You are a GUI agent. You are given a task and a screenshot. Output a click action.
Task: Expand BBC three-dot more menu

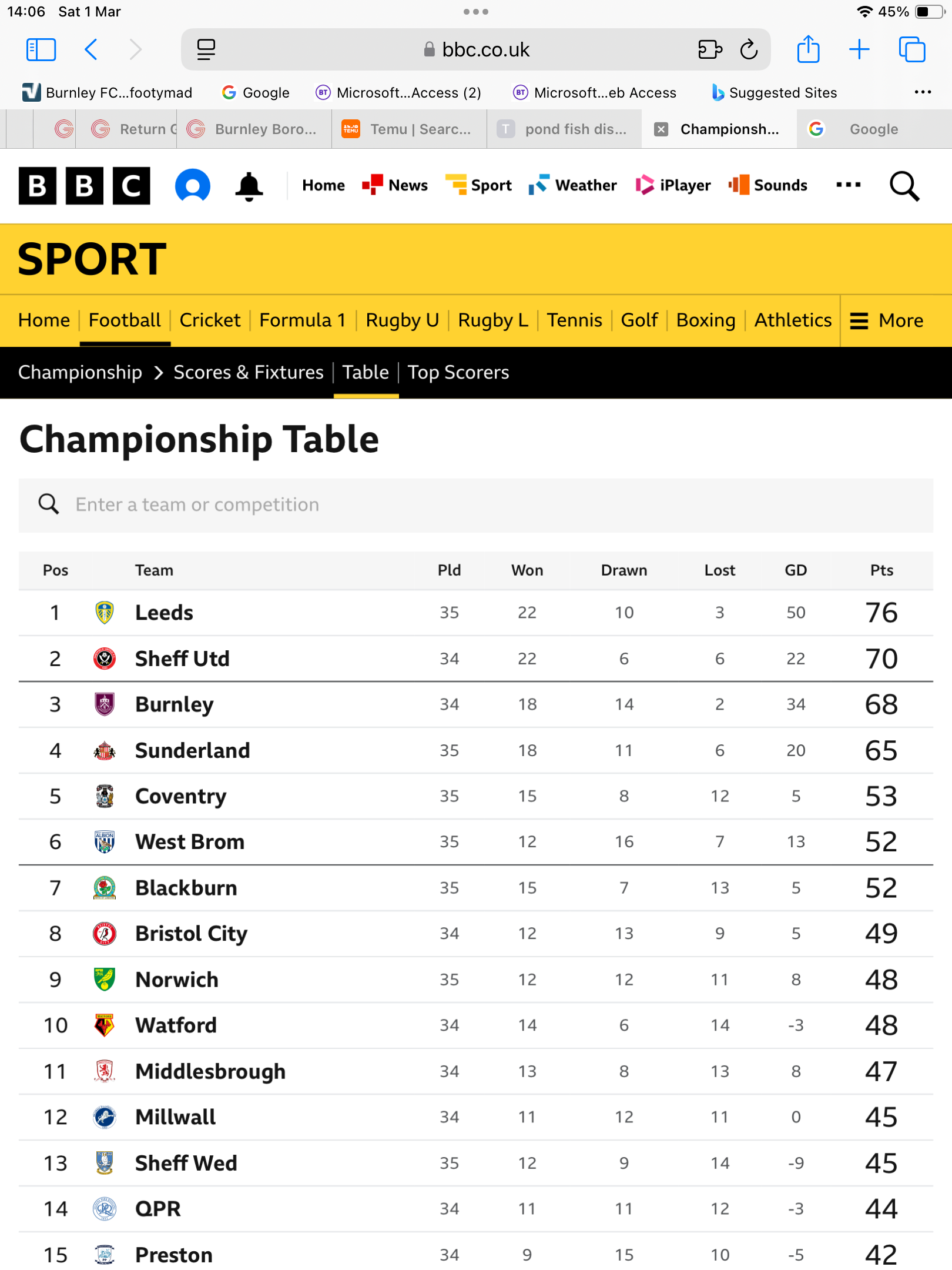pos(848,185)
